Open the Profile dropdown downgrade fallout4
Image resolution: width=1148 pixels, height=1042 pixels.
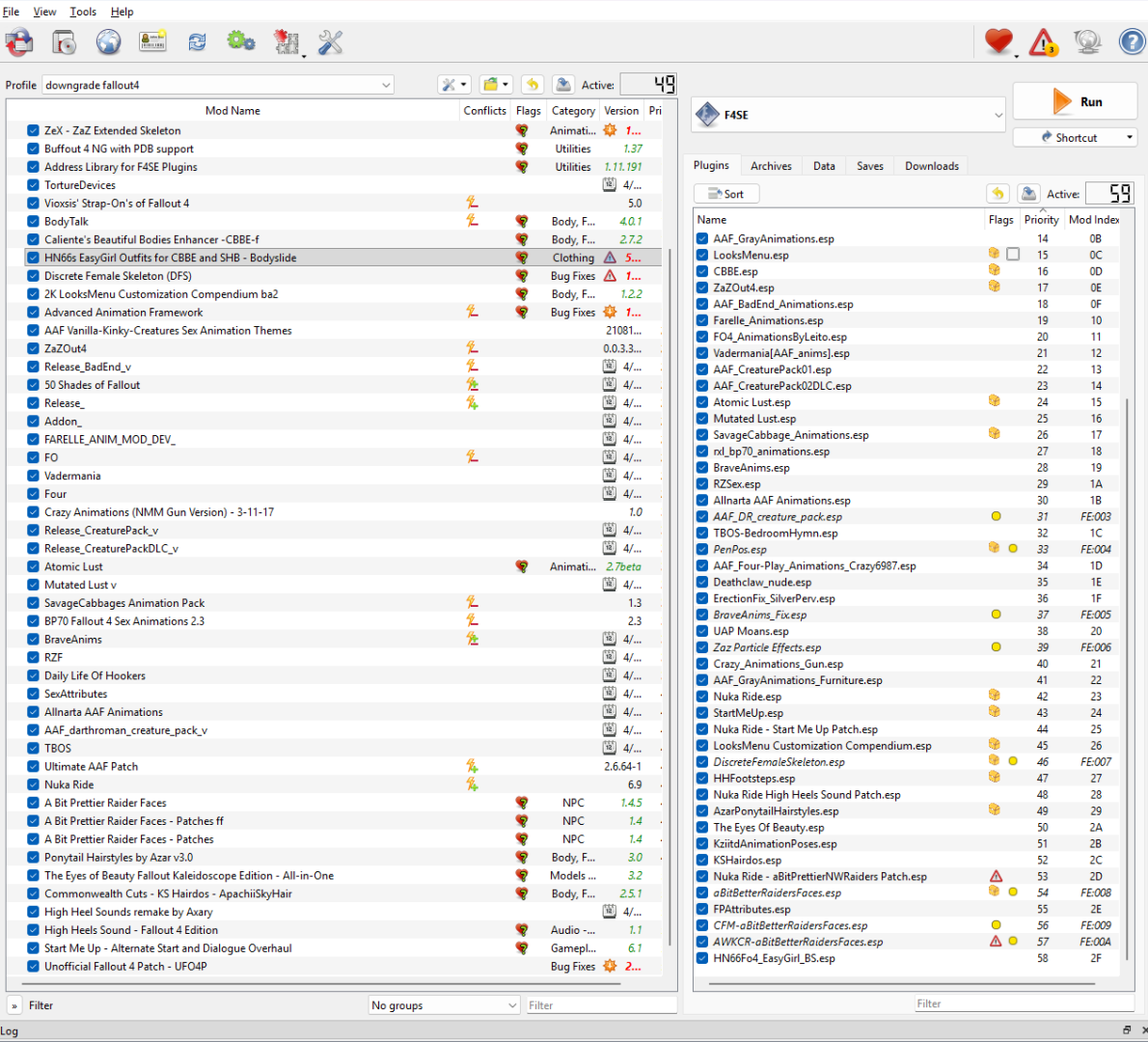(x=217, y=85)
